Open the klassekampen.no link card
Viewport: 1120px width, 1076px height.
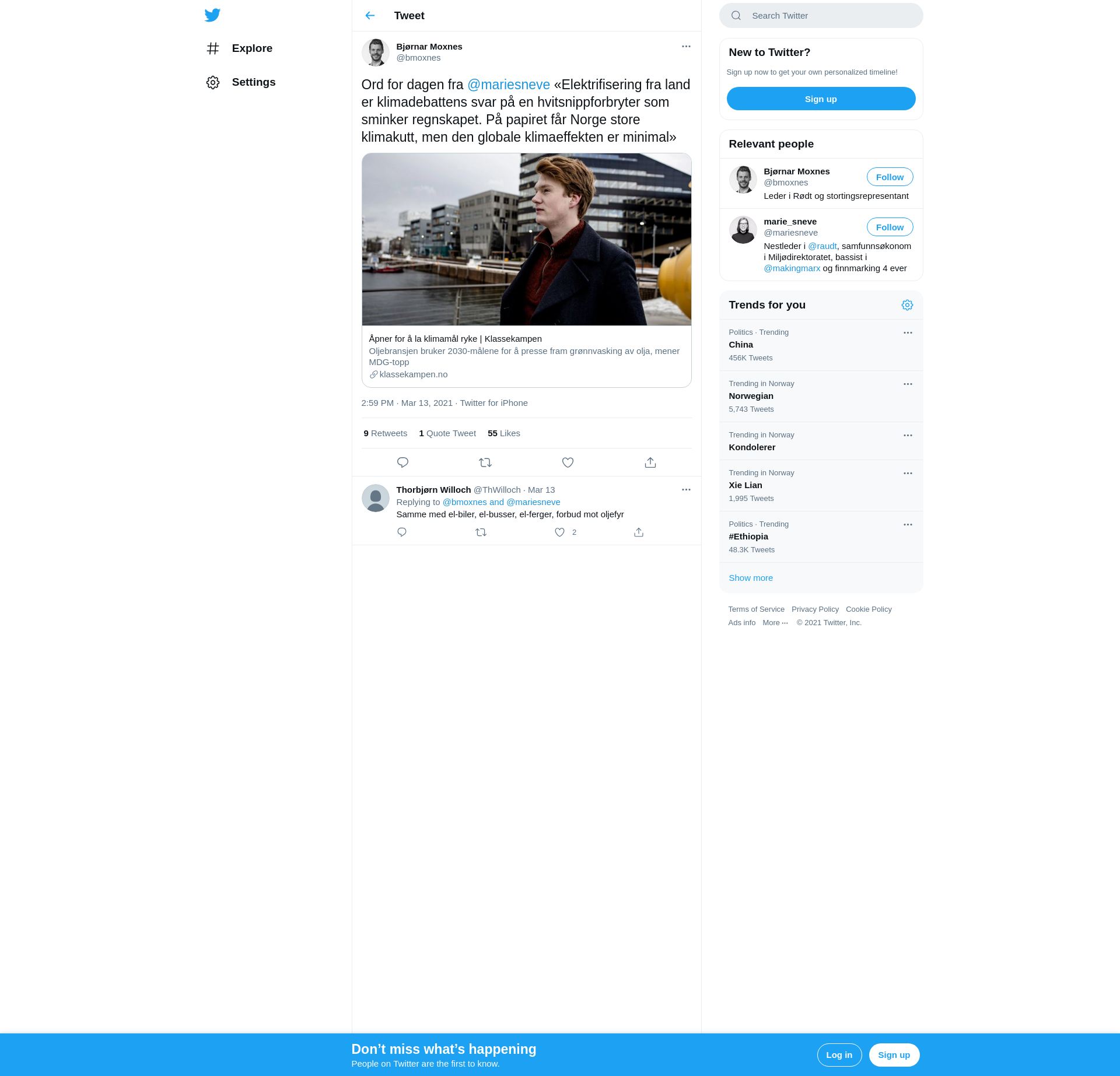tap(526, 356)
